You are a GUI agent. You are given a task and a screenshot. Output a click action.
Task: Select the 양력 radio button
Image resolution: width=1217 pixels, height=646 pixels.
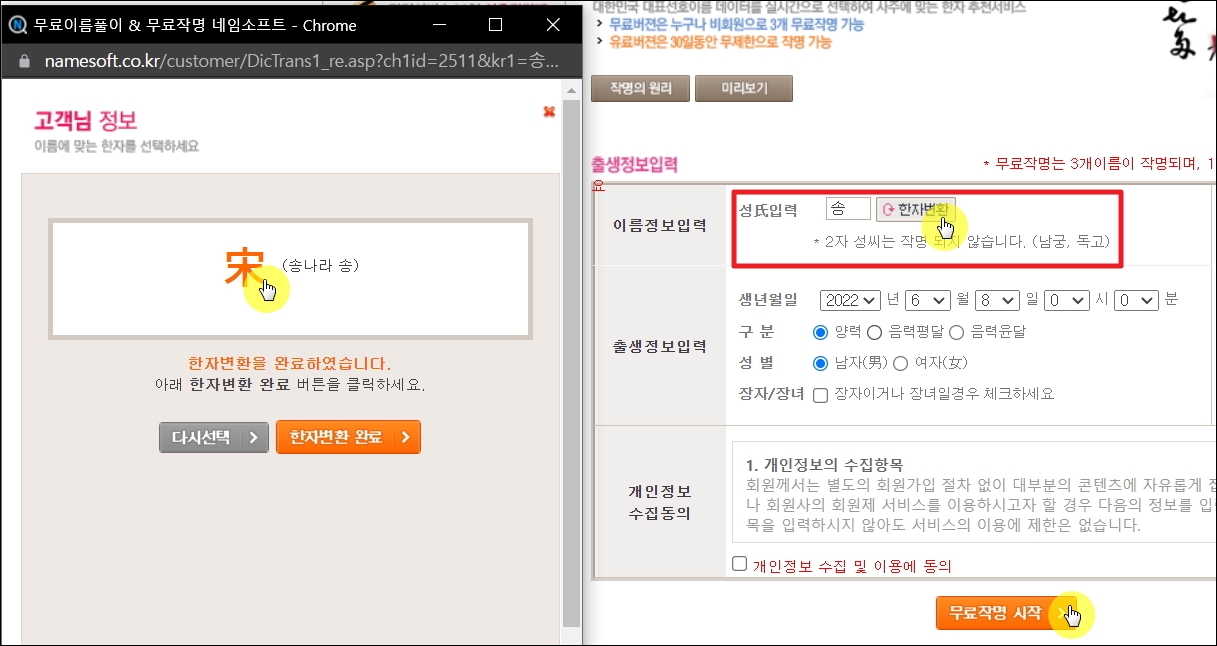(x=821, y=332)
